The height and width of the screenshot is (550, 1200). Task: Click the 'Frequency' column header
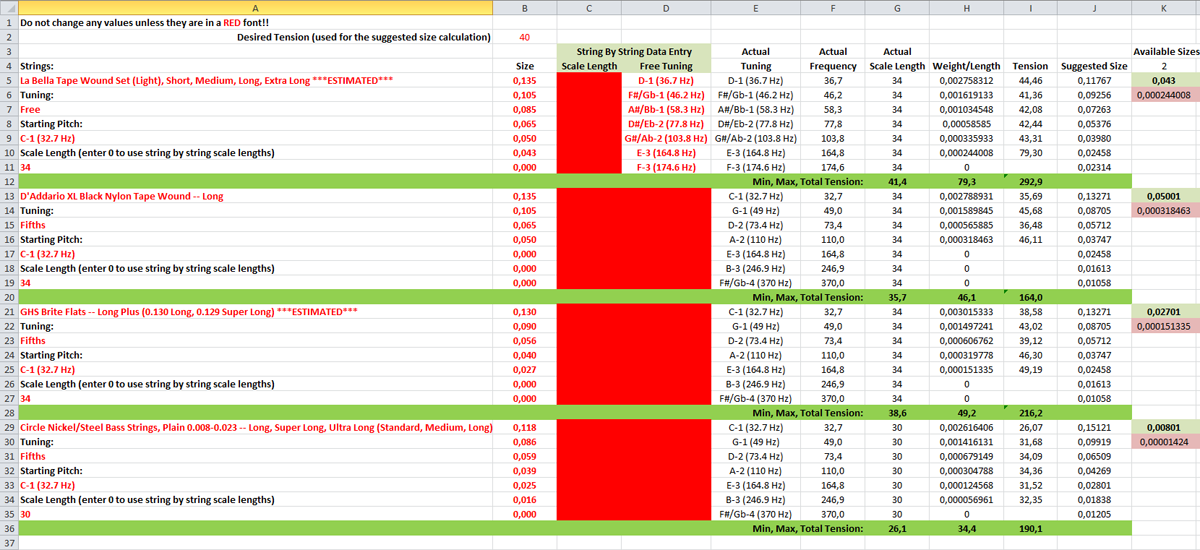pyautogui.click(x=833, y=66)
